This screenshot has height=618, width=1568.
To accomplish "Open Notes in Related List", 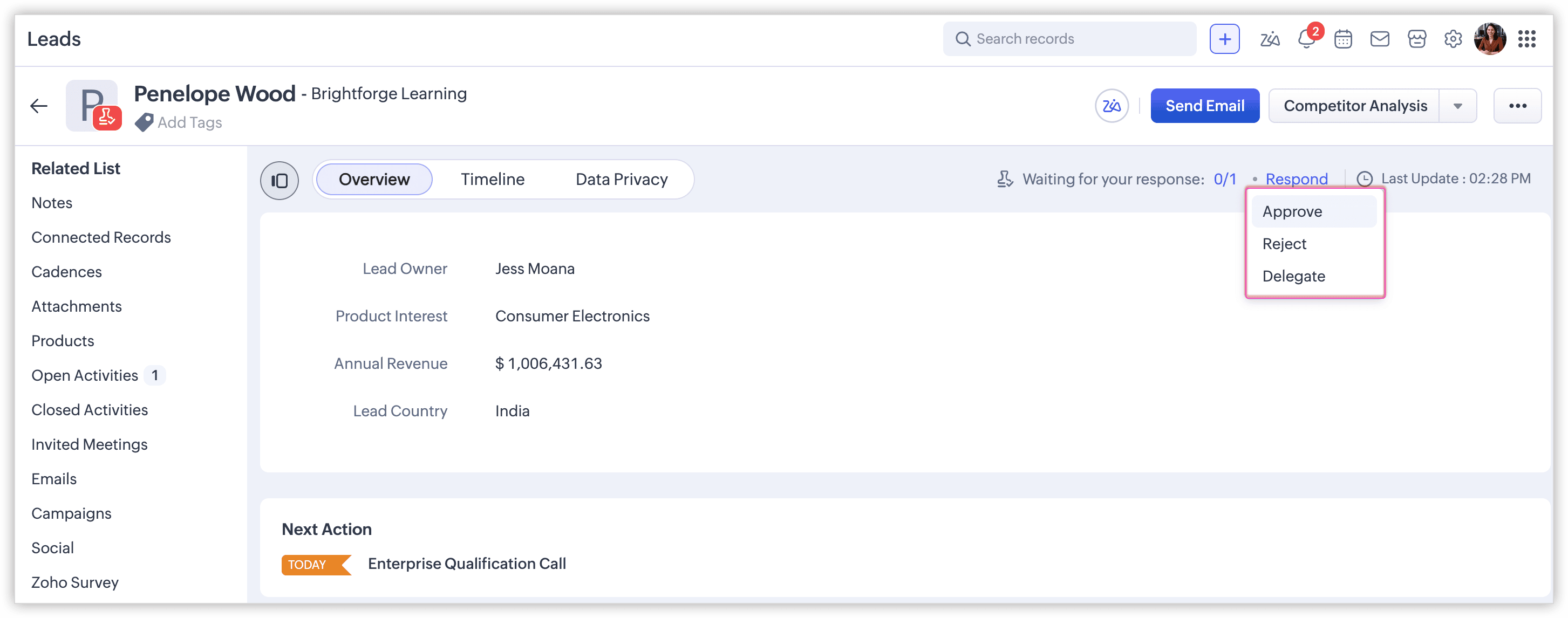I will click(52, 203).
